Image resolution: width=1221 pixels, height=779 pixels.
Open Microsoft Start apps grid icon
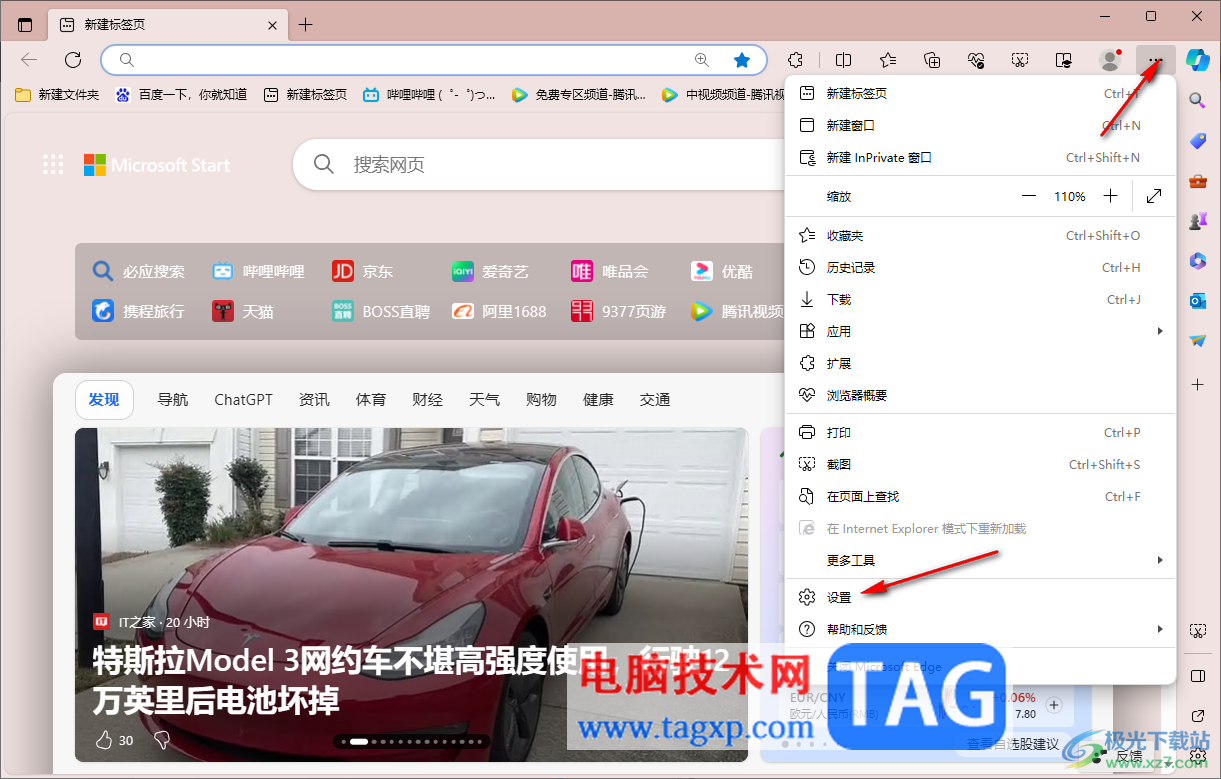tap(53, 165)
